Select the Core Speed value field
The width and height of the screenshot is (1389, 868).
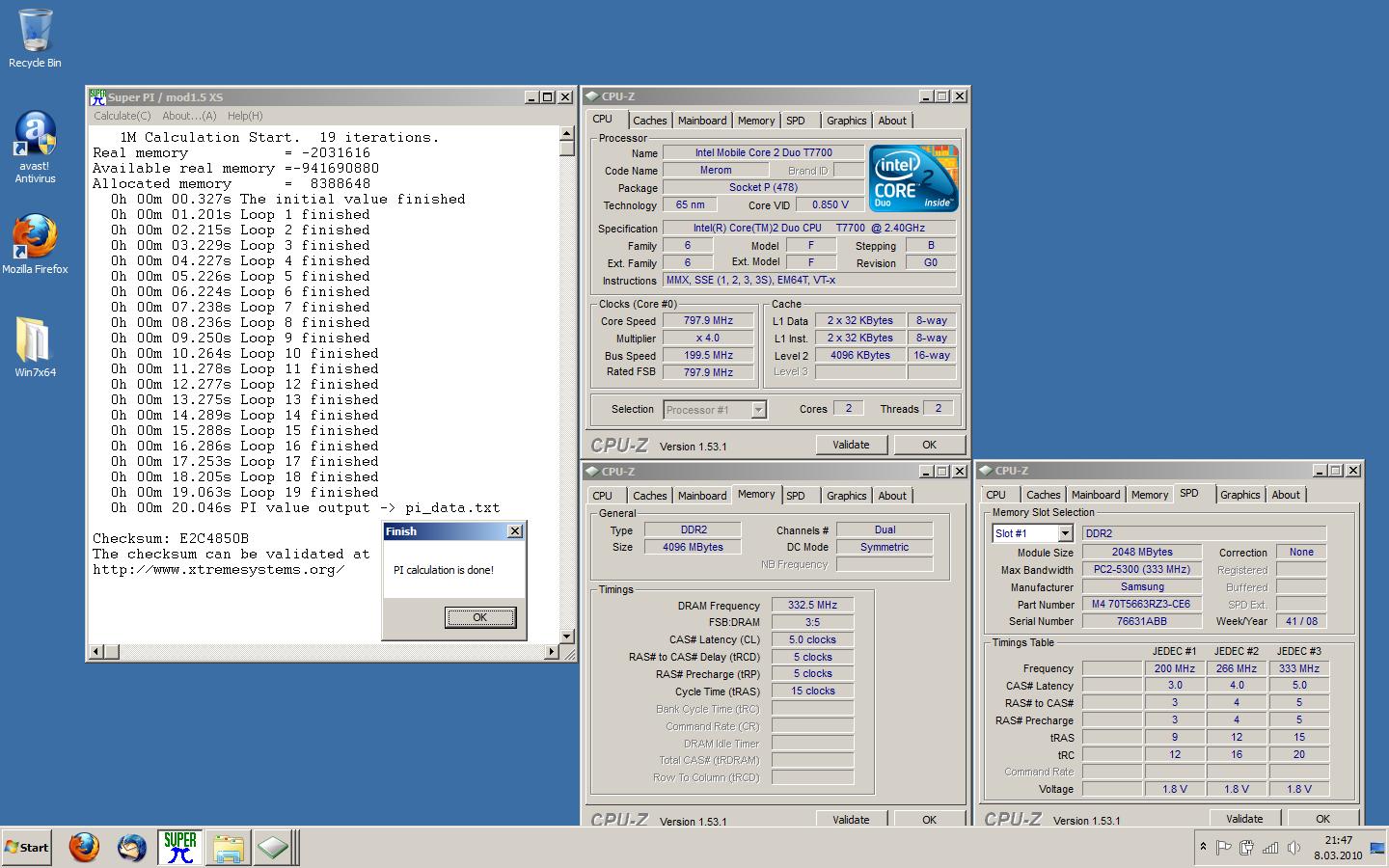[x=708, y=321]
